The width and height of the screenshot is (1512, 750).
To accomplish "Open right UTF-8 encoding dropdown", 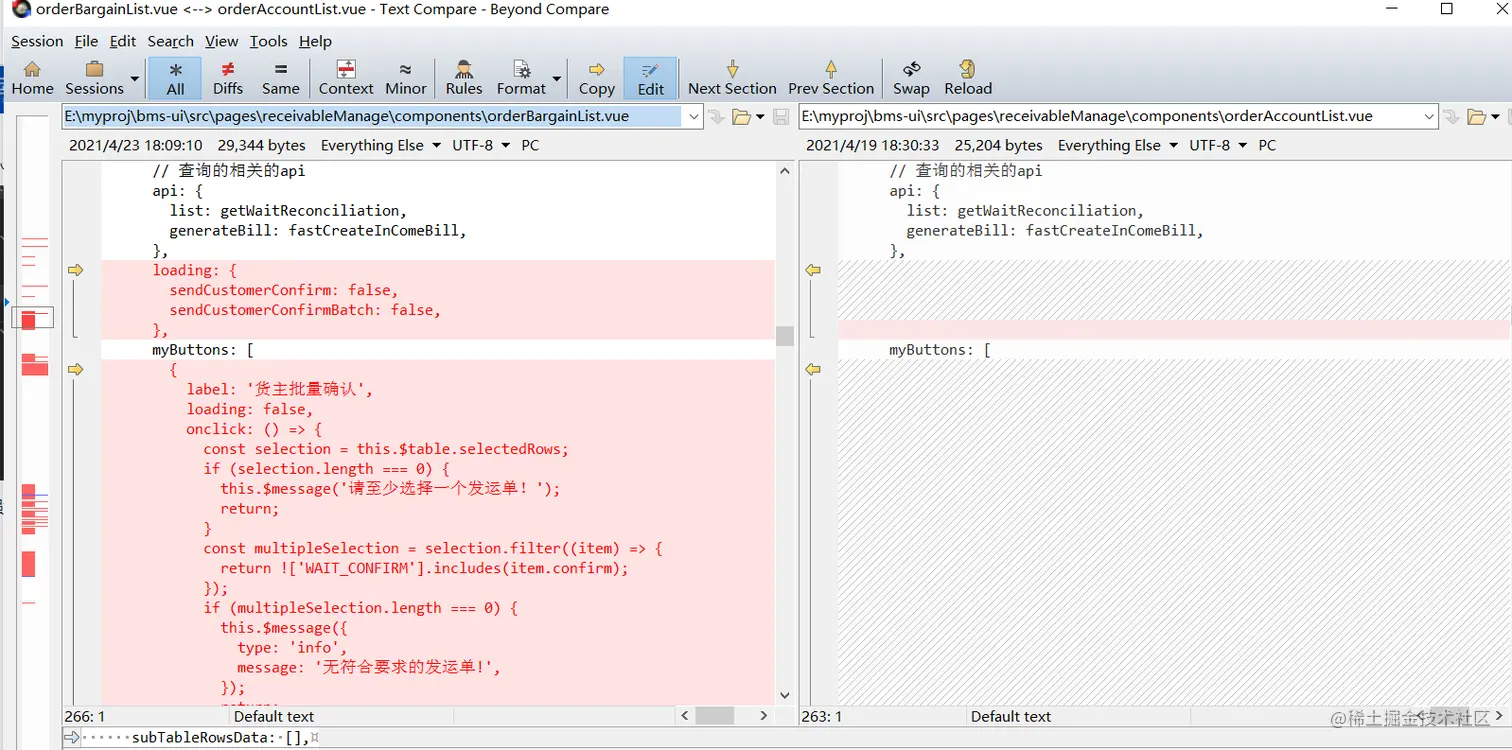I will 1218,145.
